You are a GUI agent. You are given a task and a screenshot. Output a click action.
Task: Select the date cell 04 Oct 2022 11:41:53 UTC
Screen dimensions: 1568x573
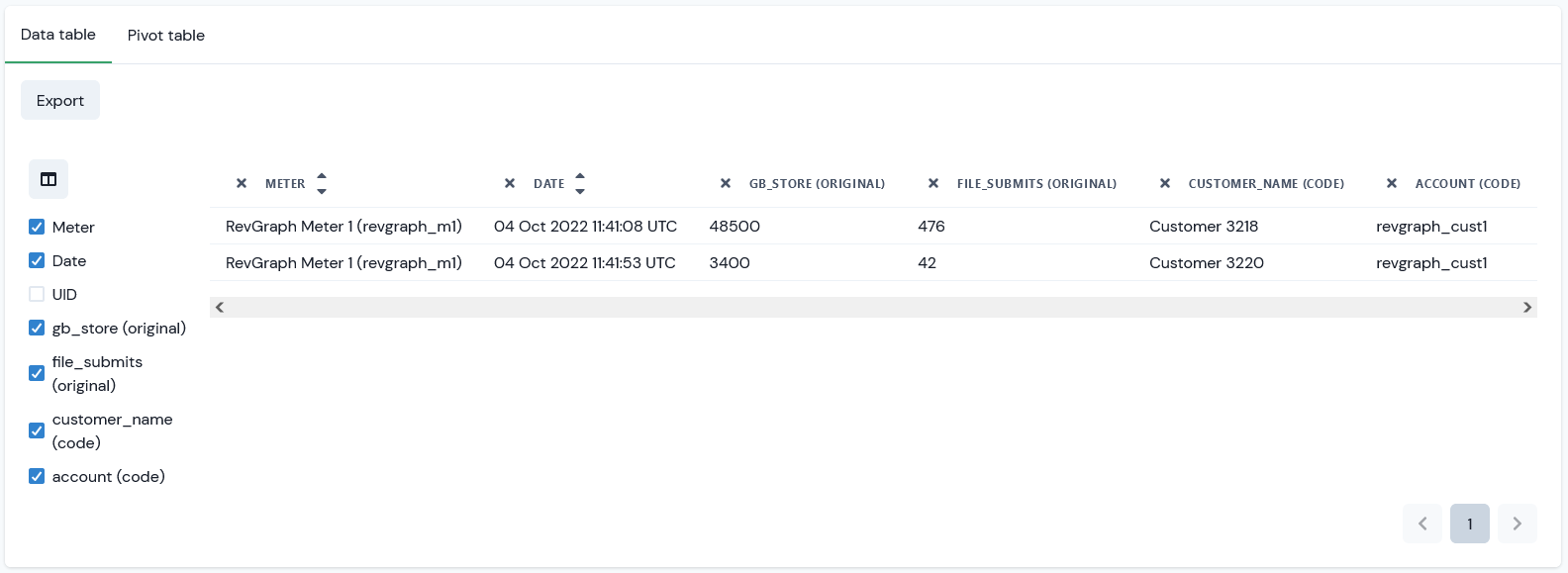[x=585, y=262]
